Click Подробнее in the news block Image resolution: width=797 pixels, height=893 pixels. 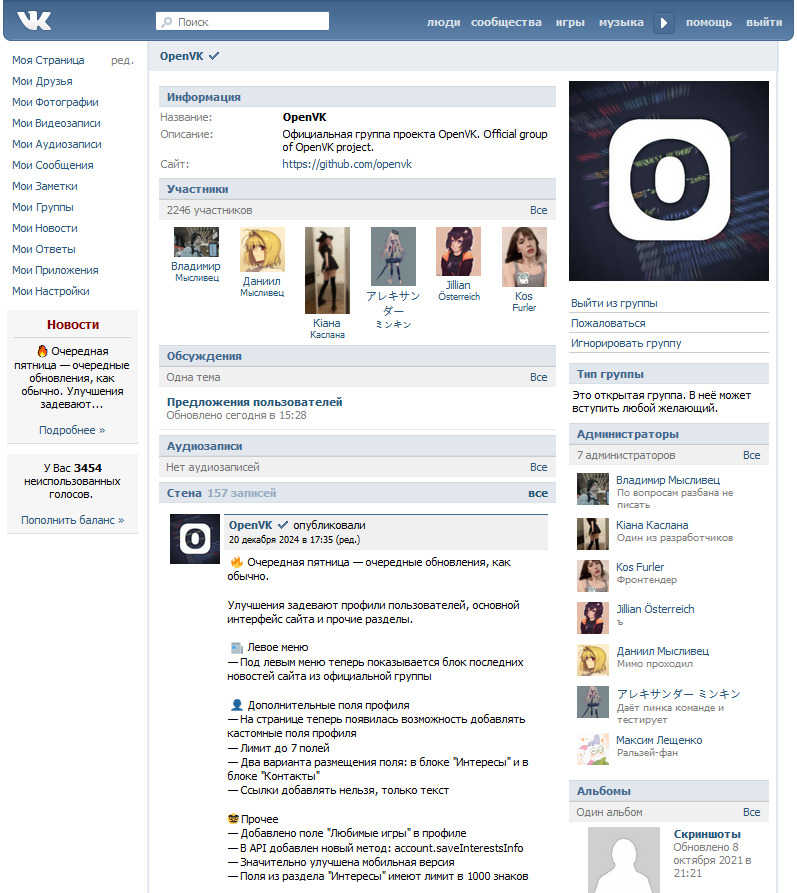coord(72,430)
